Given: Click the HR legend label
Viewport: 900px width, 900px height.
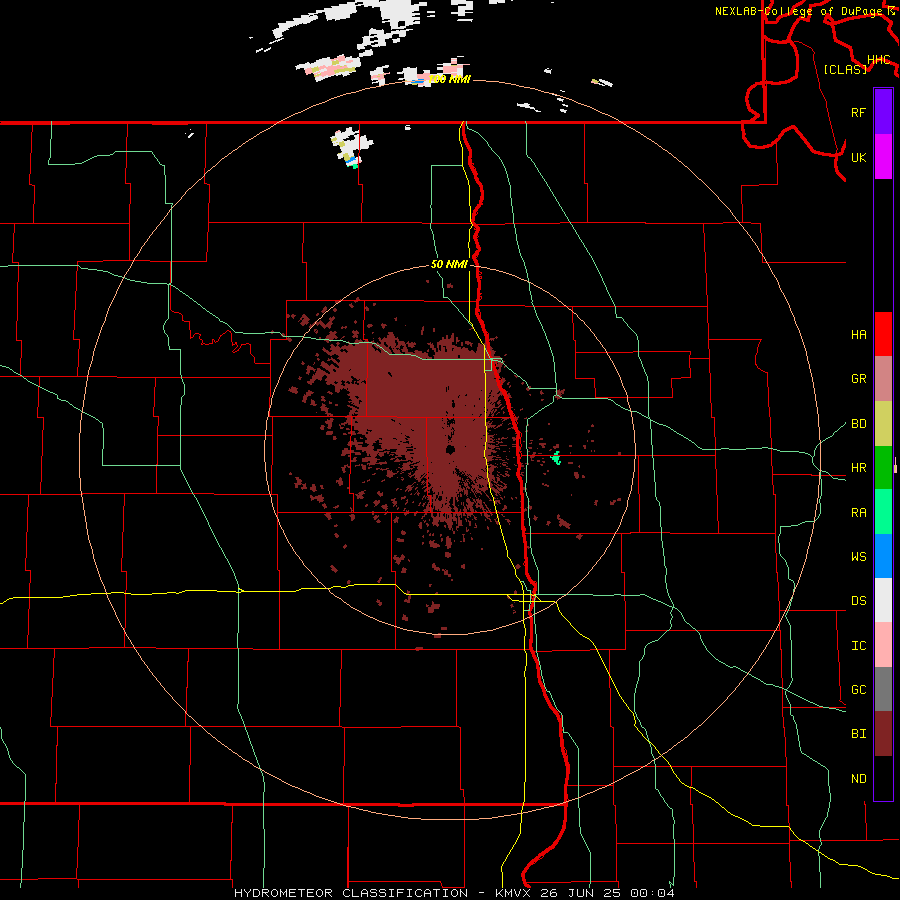Looking at the screenshot, I should [858, 468].
